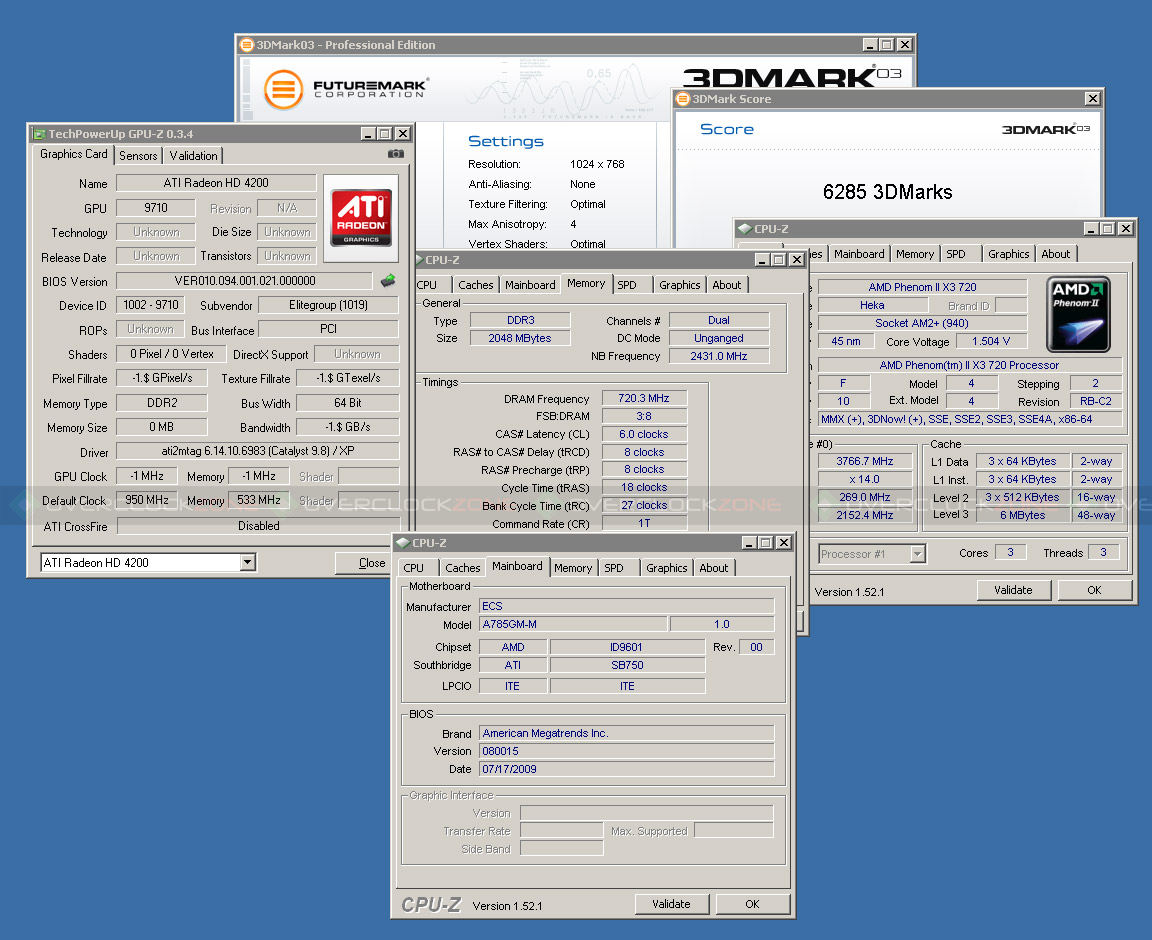Click the 3DMark03 title bar app icon
The width and height of the screenshot is (1152, 940).
click(247, 45)
